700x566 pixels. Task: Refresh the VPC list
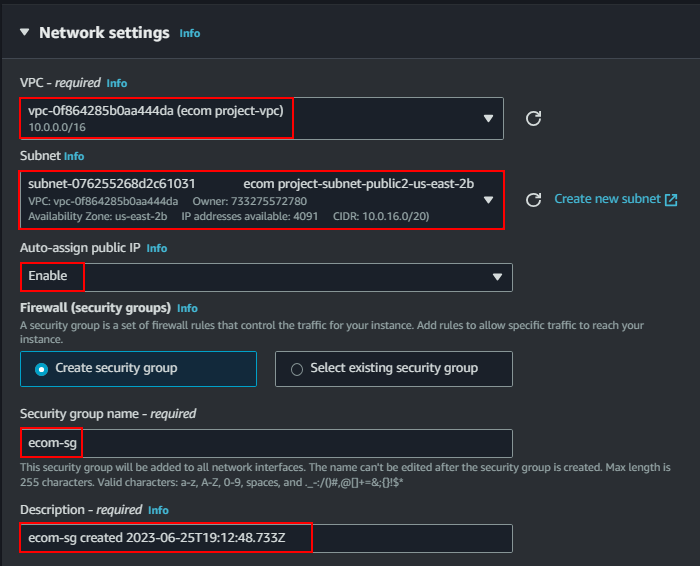click(x=533, y=118)
